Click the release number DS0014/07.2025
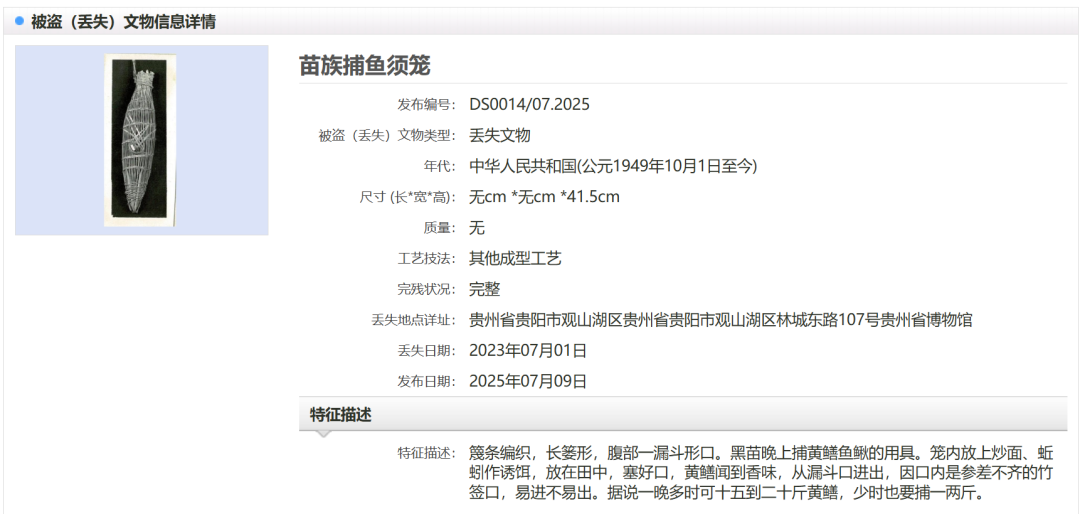1080x514 pixels. coord(529,104)
